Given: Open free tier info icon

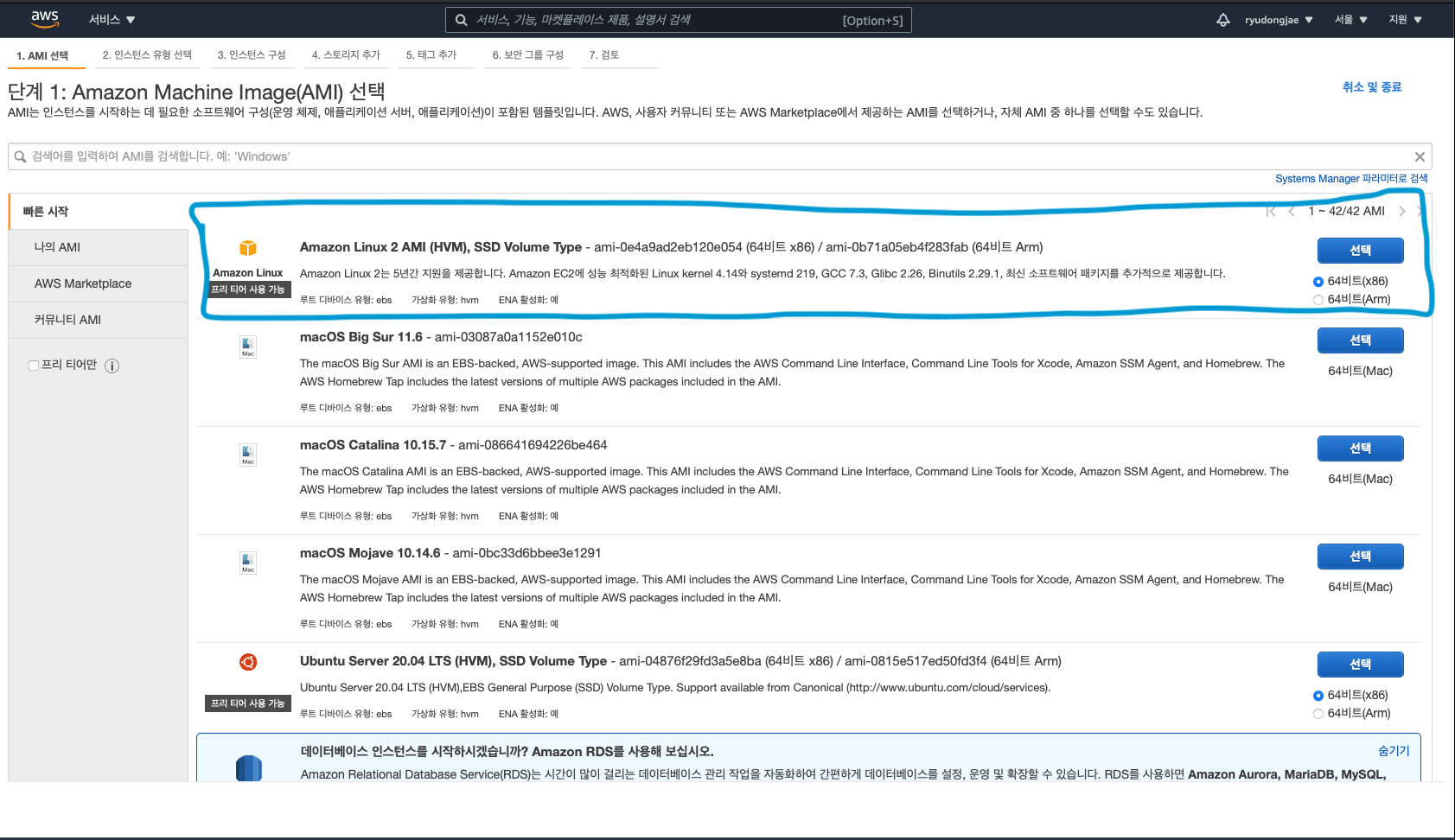Looking at the screenshot, I should (x=112, y=366).
